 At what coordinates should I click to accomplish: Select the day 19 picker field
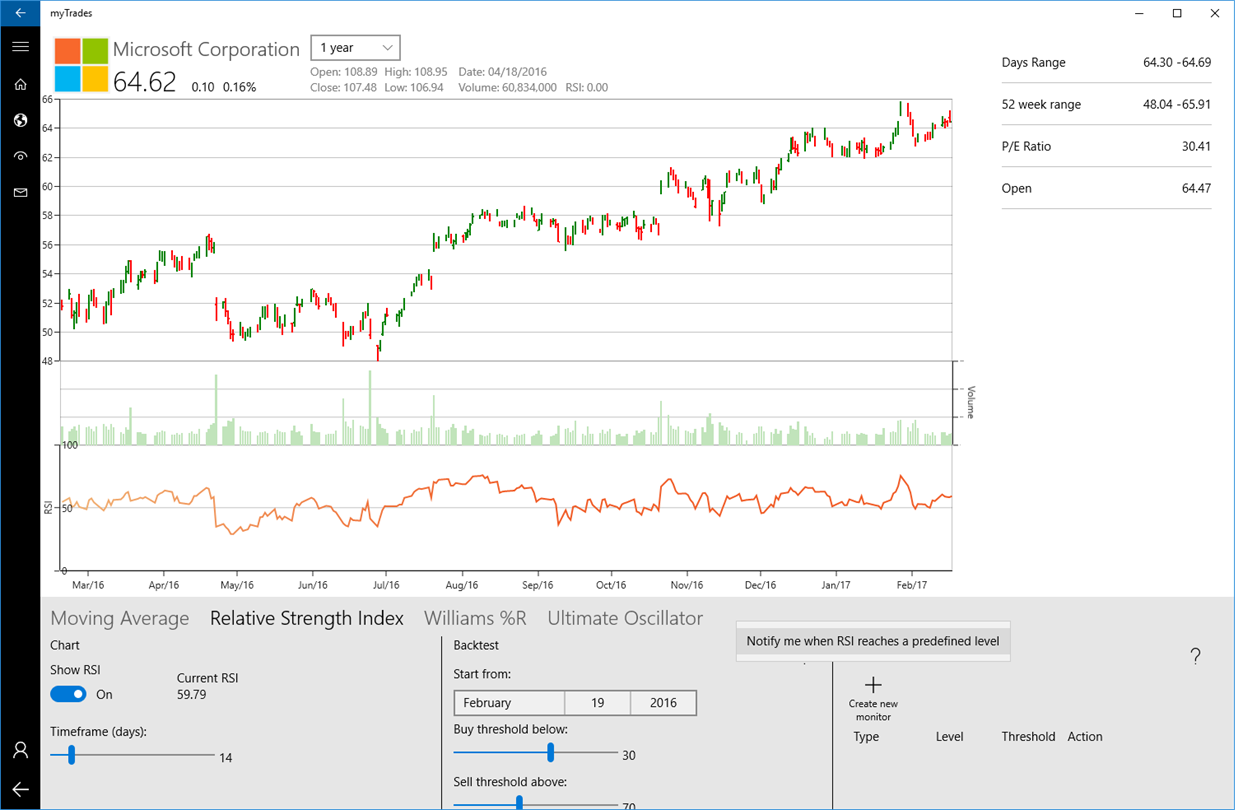coord(597,703)
